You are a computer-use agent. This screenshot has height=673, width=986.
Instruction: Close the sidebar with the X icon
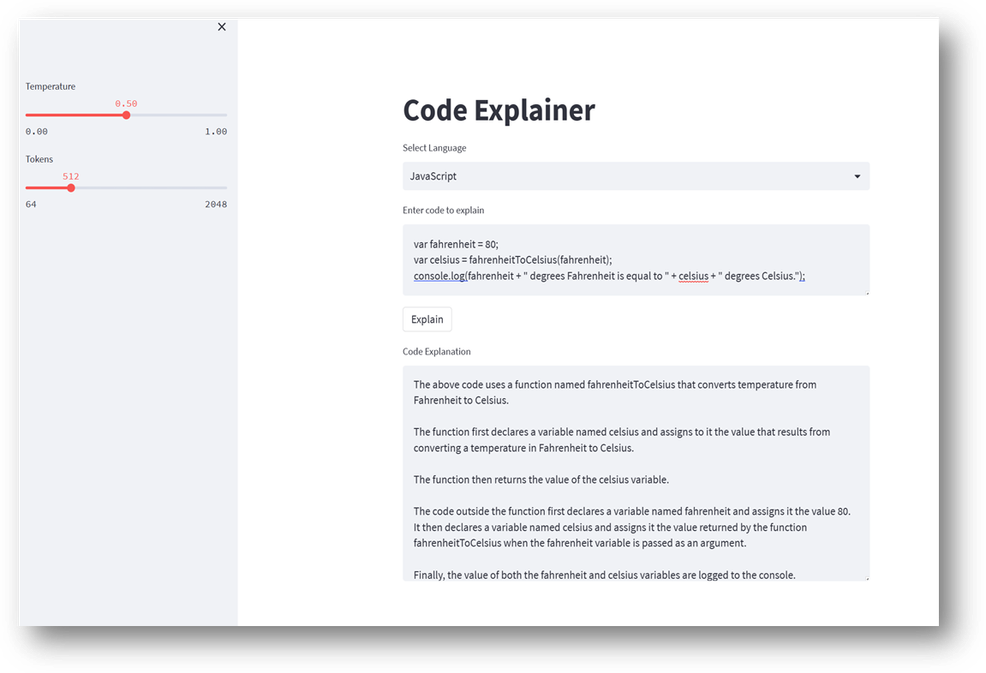[221, 26]
